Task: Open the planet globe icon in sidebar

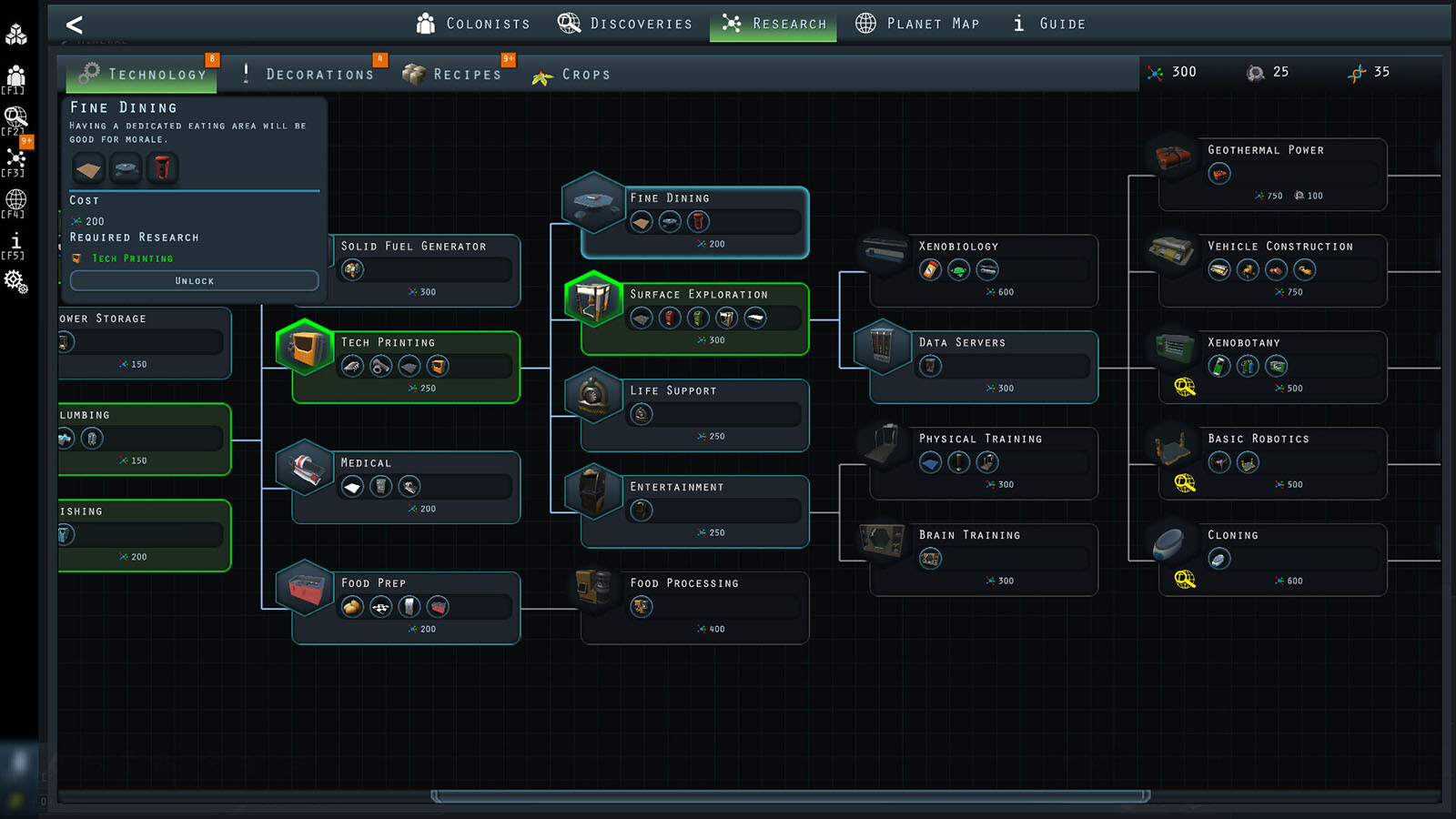Action: pos(15,199)
